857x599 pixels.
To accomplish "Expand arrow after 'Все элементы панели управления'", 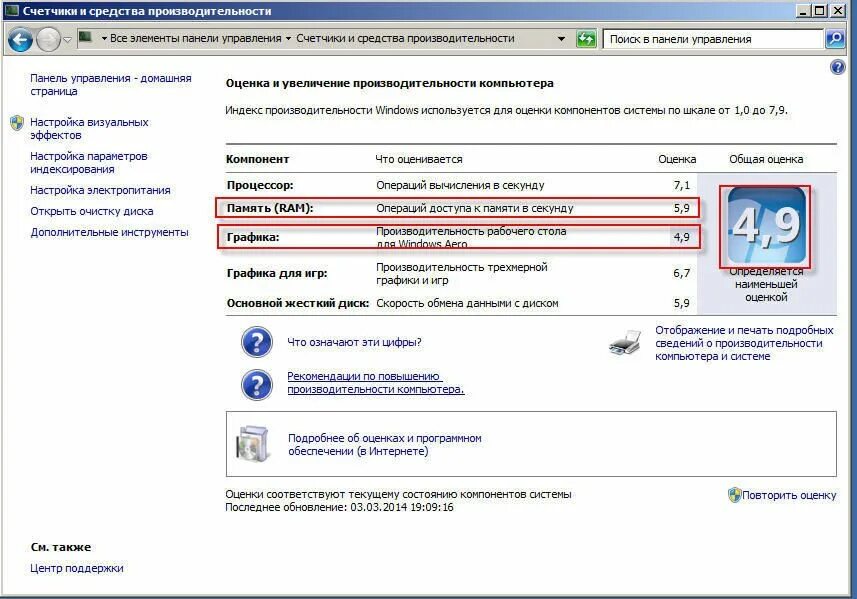I will coord(289,38).
